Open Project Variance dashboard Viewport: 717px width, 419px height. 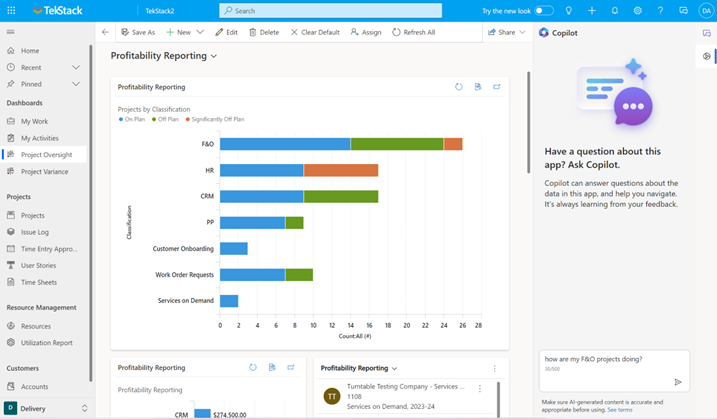click(x=43, y=172)
